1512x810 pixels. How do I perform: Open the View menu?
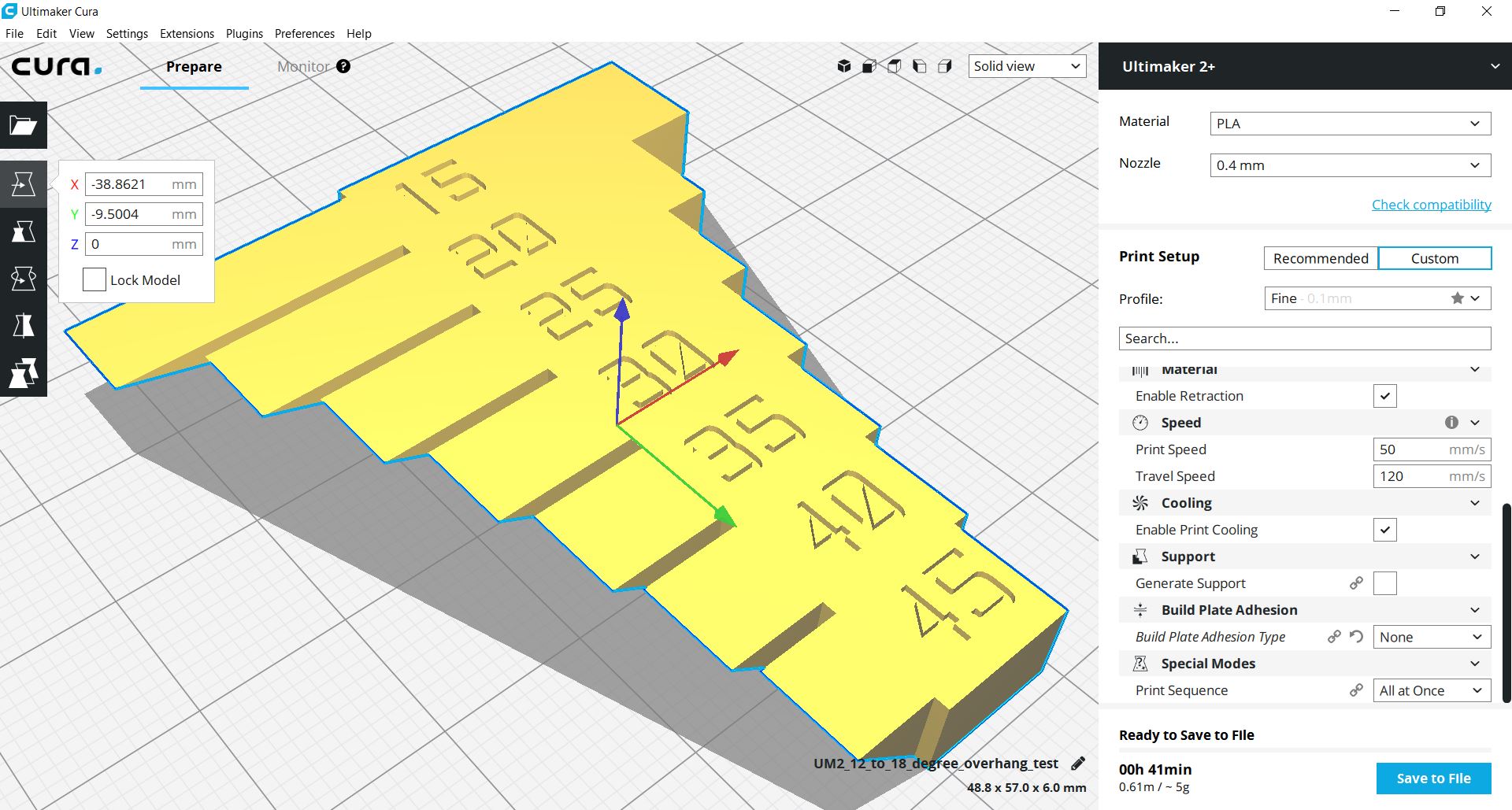coord(82,34)
